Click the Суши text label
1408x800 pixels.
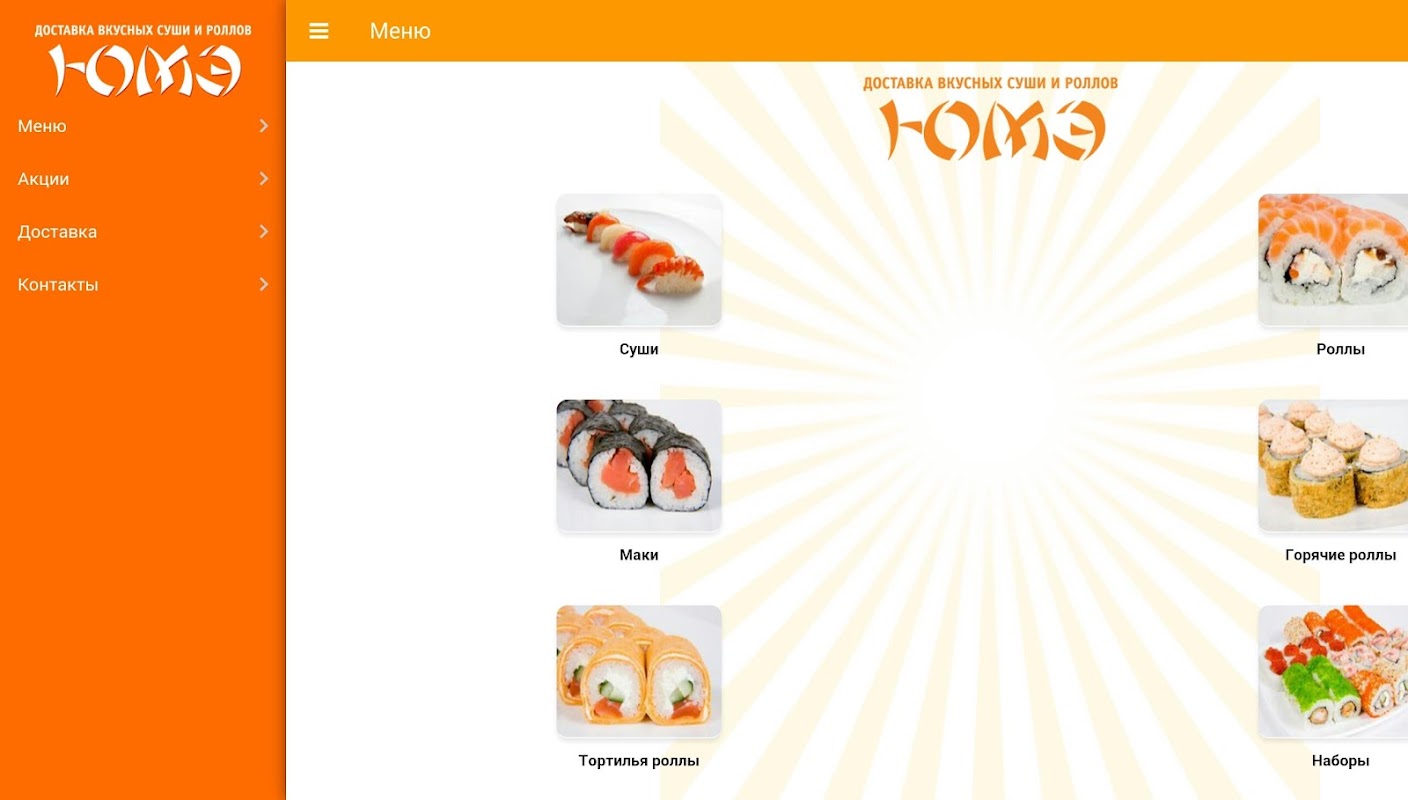coord(639,350)
